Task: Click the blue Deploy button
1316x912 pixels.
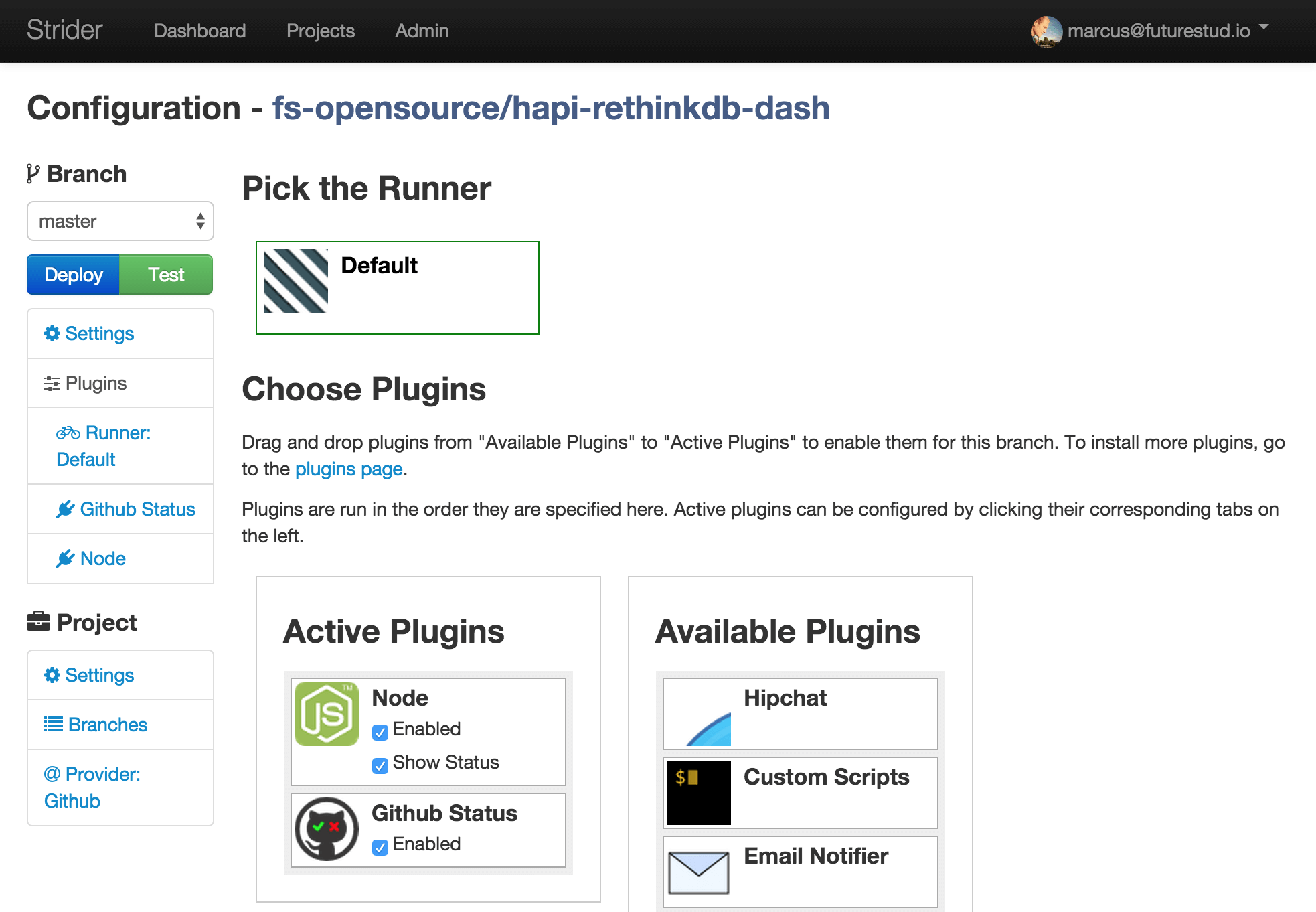Action: (74, 275)
